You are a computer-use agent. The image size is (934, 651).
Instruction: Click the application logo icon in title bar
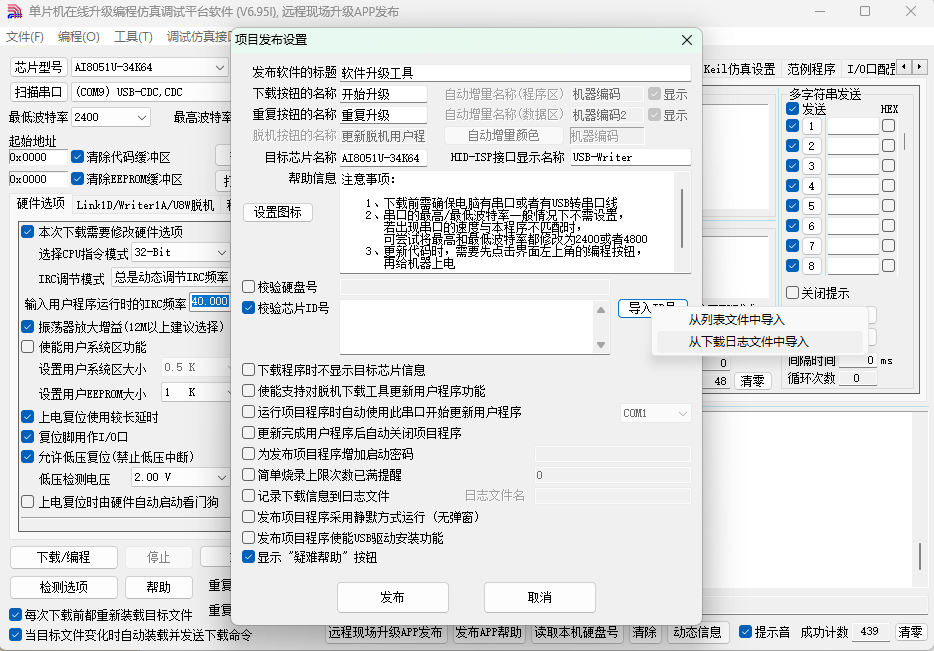(14, 11)
